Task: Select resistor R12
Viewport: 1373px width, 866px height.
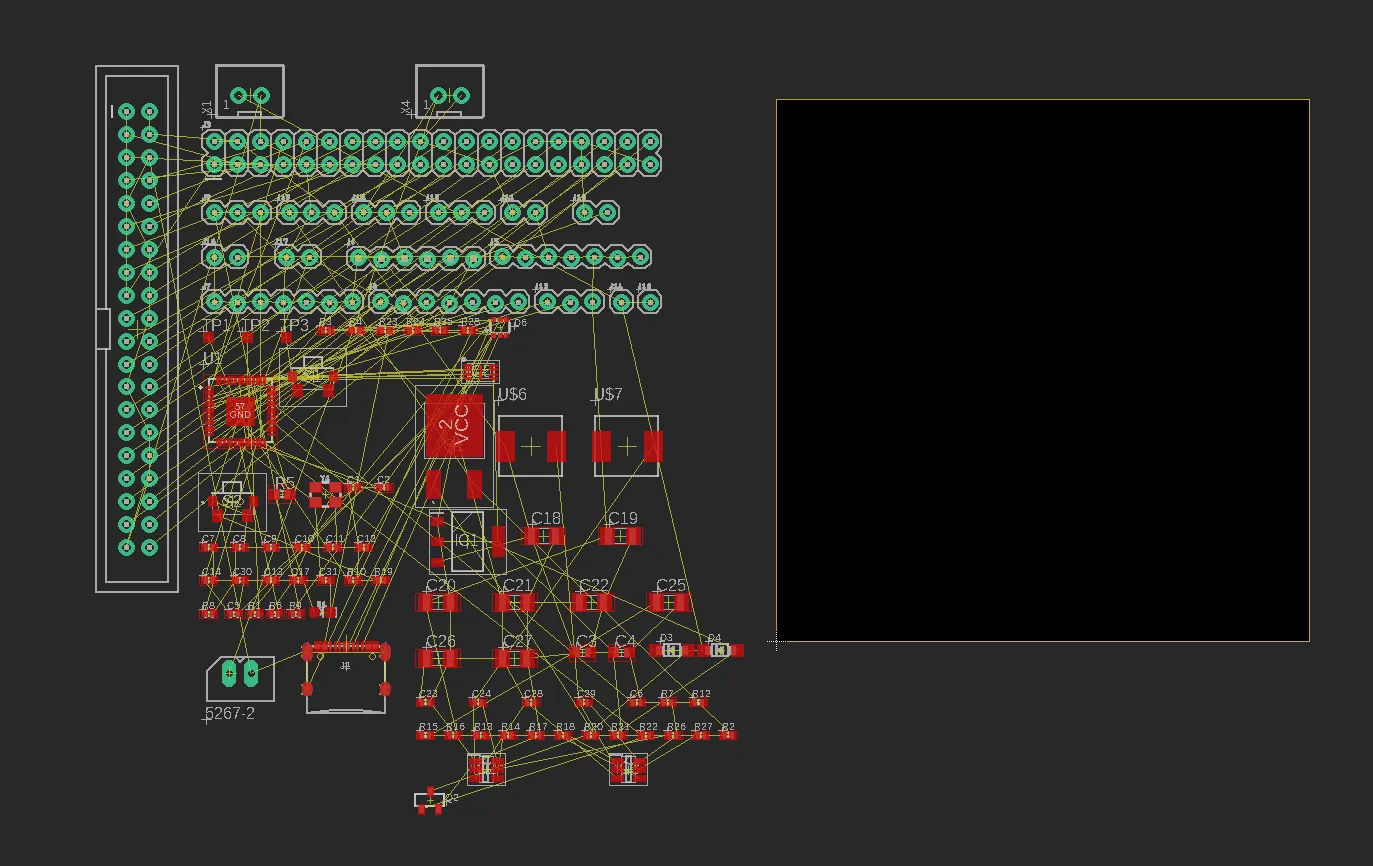Action: 699,702
